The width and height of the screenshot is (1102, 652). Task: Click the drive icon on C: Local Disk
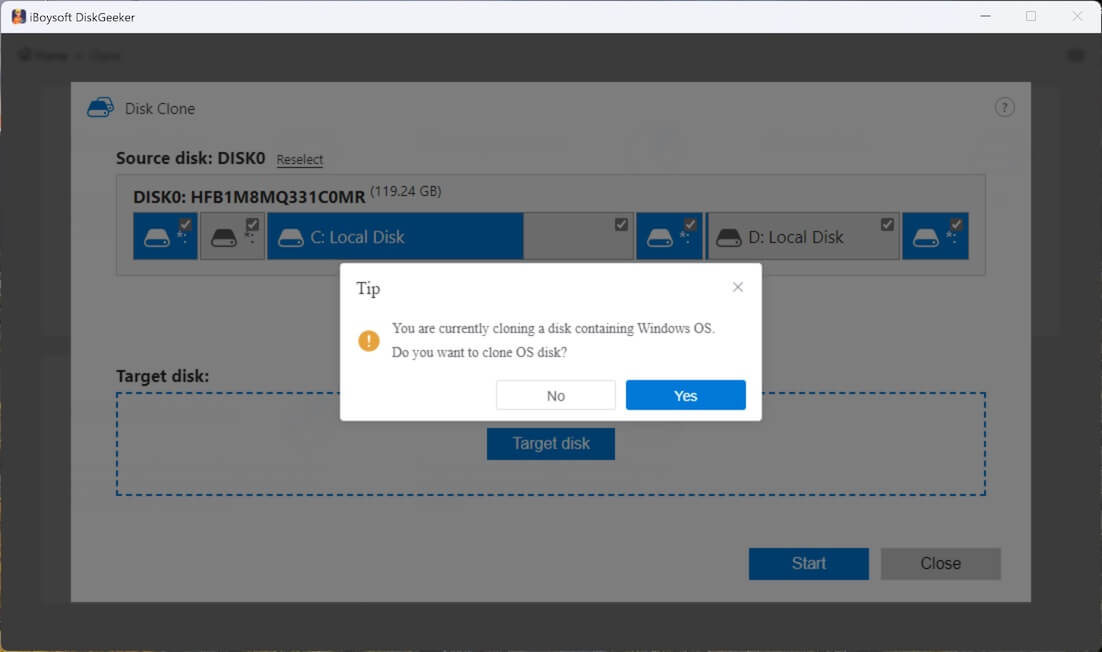291,238
